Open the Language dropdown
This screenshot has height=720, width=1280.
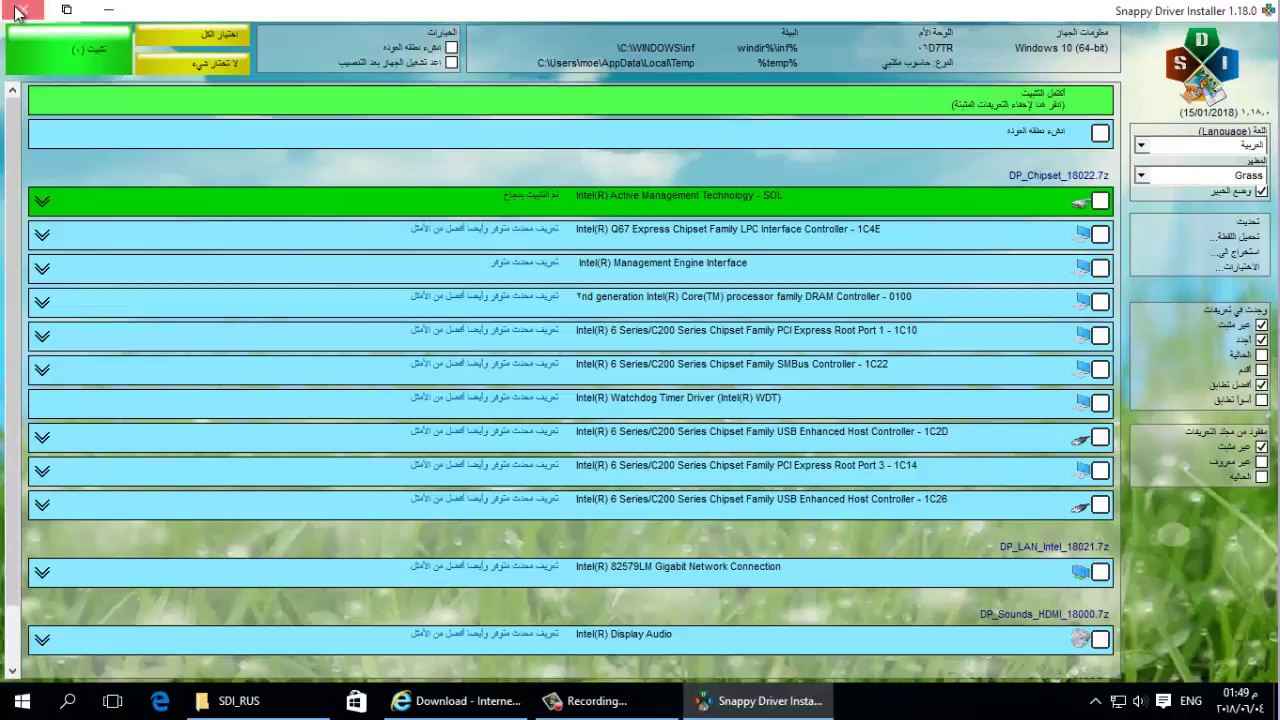point(1141,146)
